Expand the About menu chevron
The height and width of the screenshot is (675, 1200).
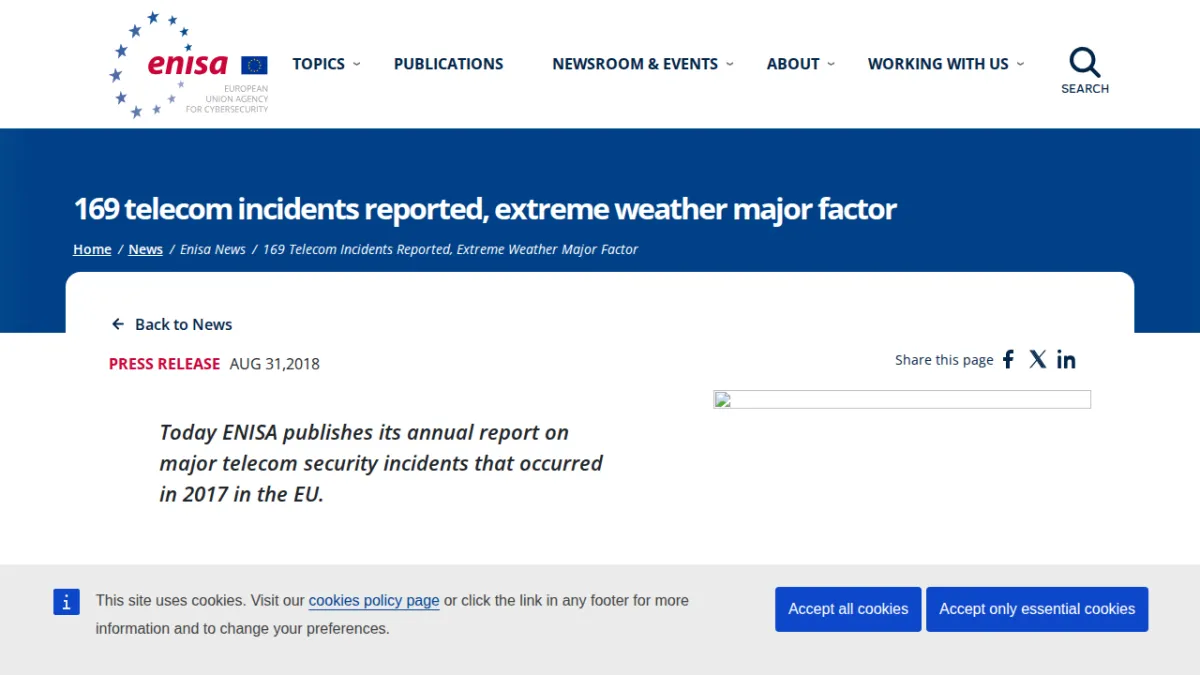(x=831, y=64)
